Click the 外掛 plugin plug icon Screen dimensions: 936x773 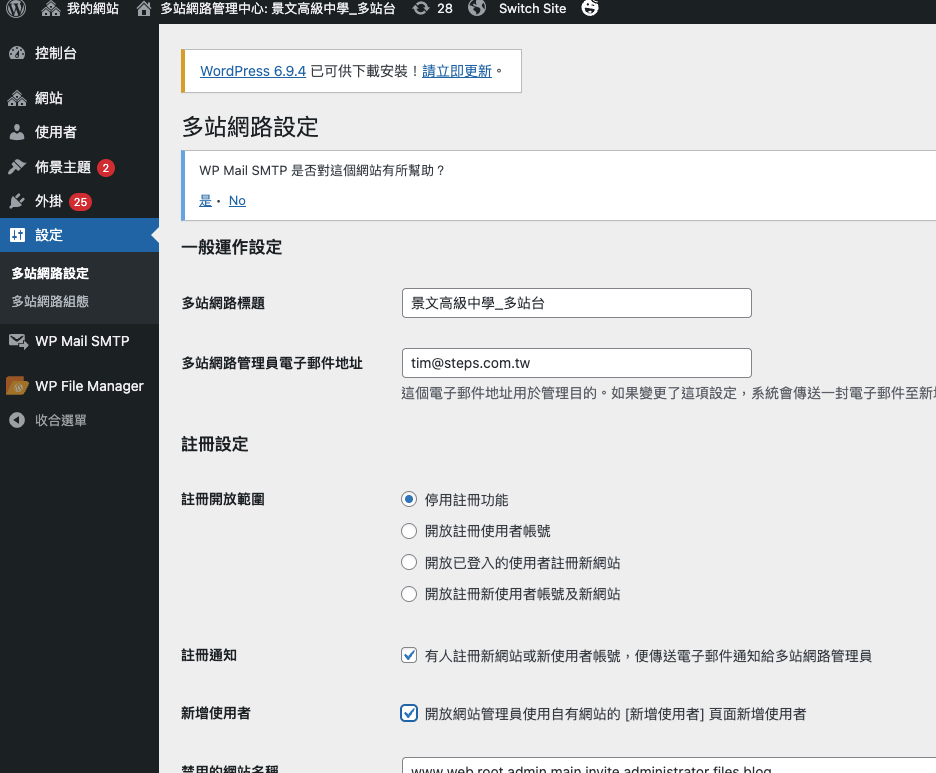[x=17, y=201]
